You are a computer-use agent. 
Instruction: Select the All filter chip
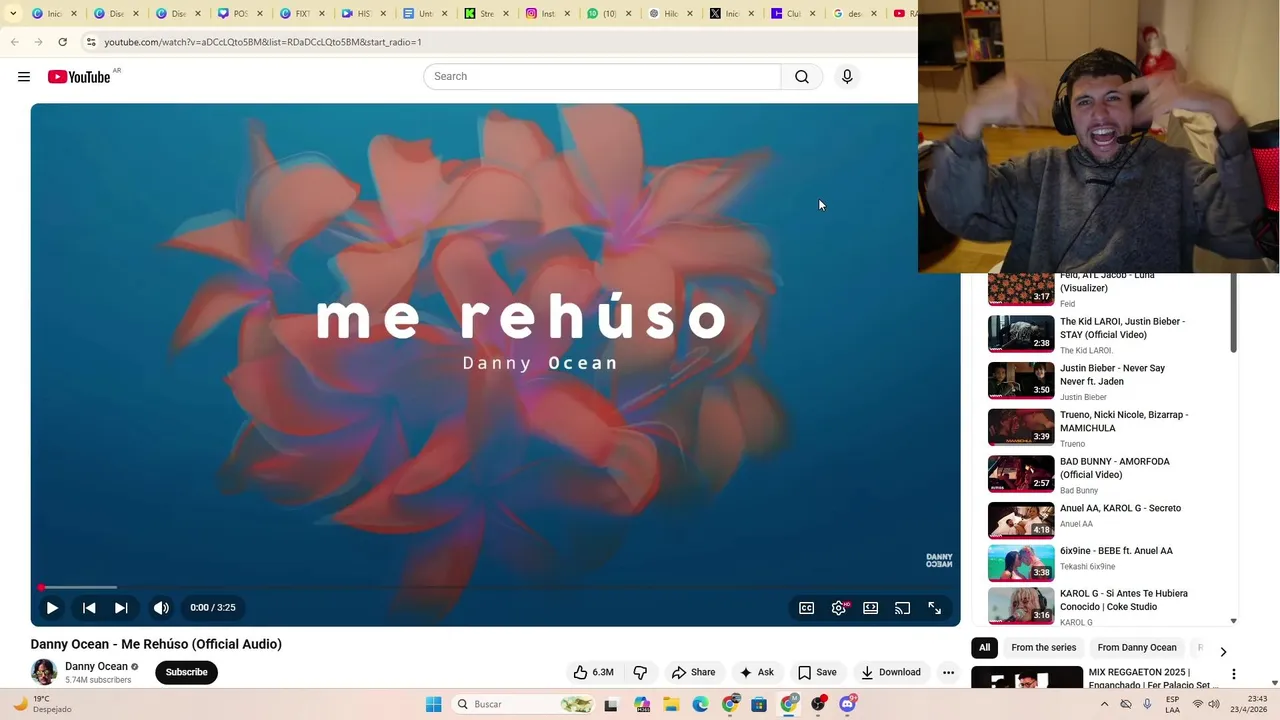coord(984,647)
